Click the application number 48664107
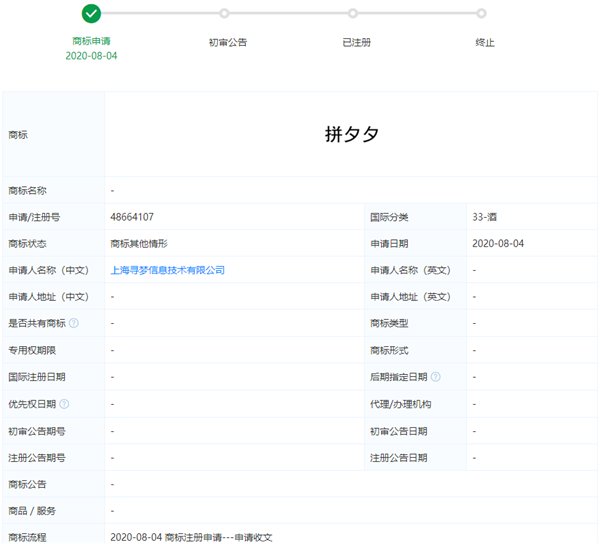 132,217
